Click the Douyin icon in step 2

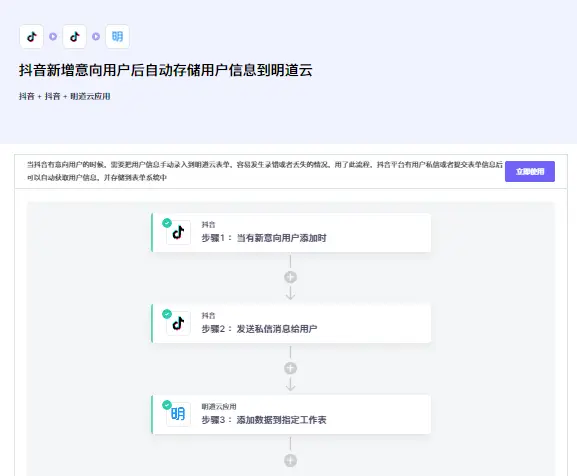(178, 323)
